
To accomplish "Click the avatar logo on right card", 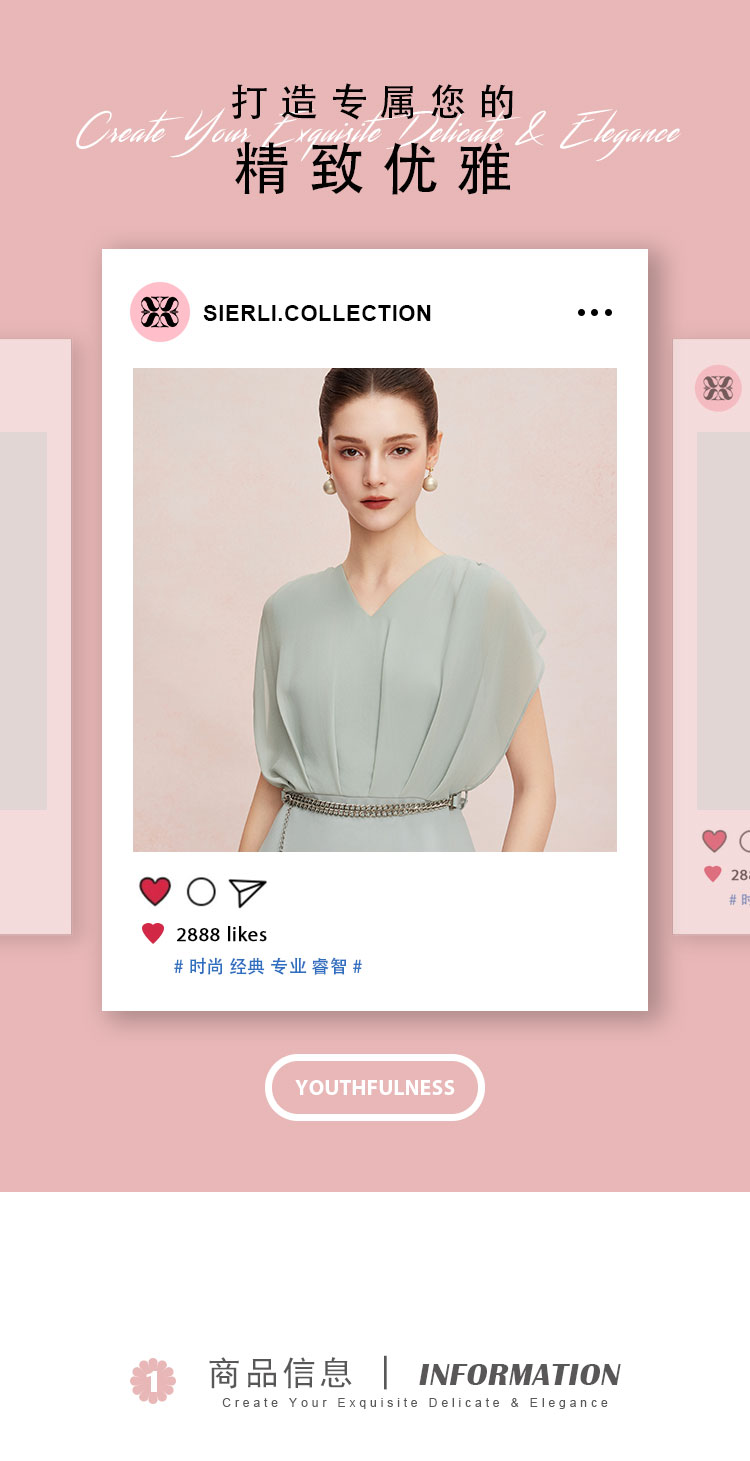I will pyautogui.click(x=718, y=388).
